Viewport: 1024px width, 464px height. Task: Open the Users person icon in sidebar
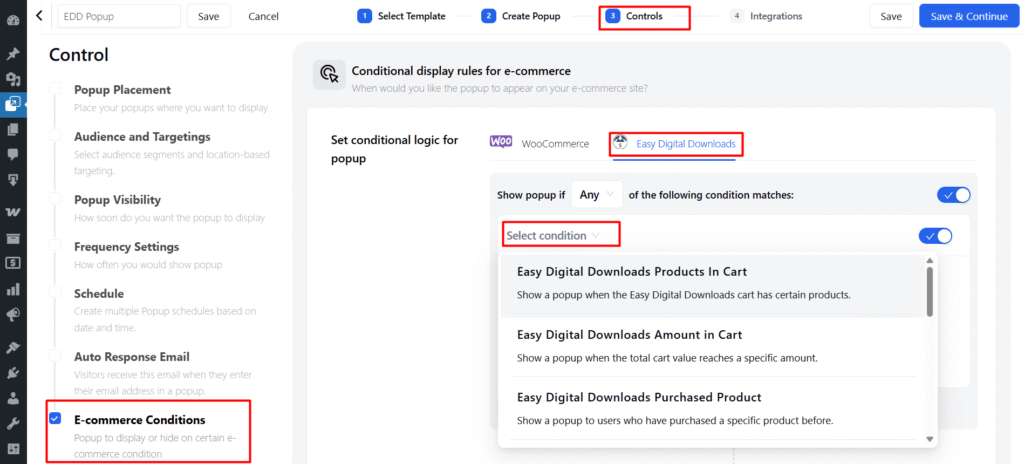(x=13, y=399)
